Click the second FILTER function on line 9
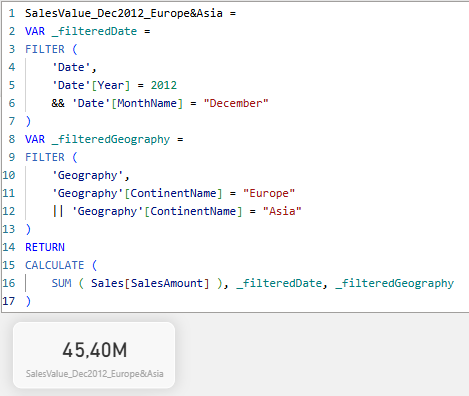The height and width of the screenshot is (396, 469). [x=45, y=157]
